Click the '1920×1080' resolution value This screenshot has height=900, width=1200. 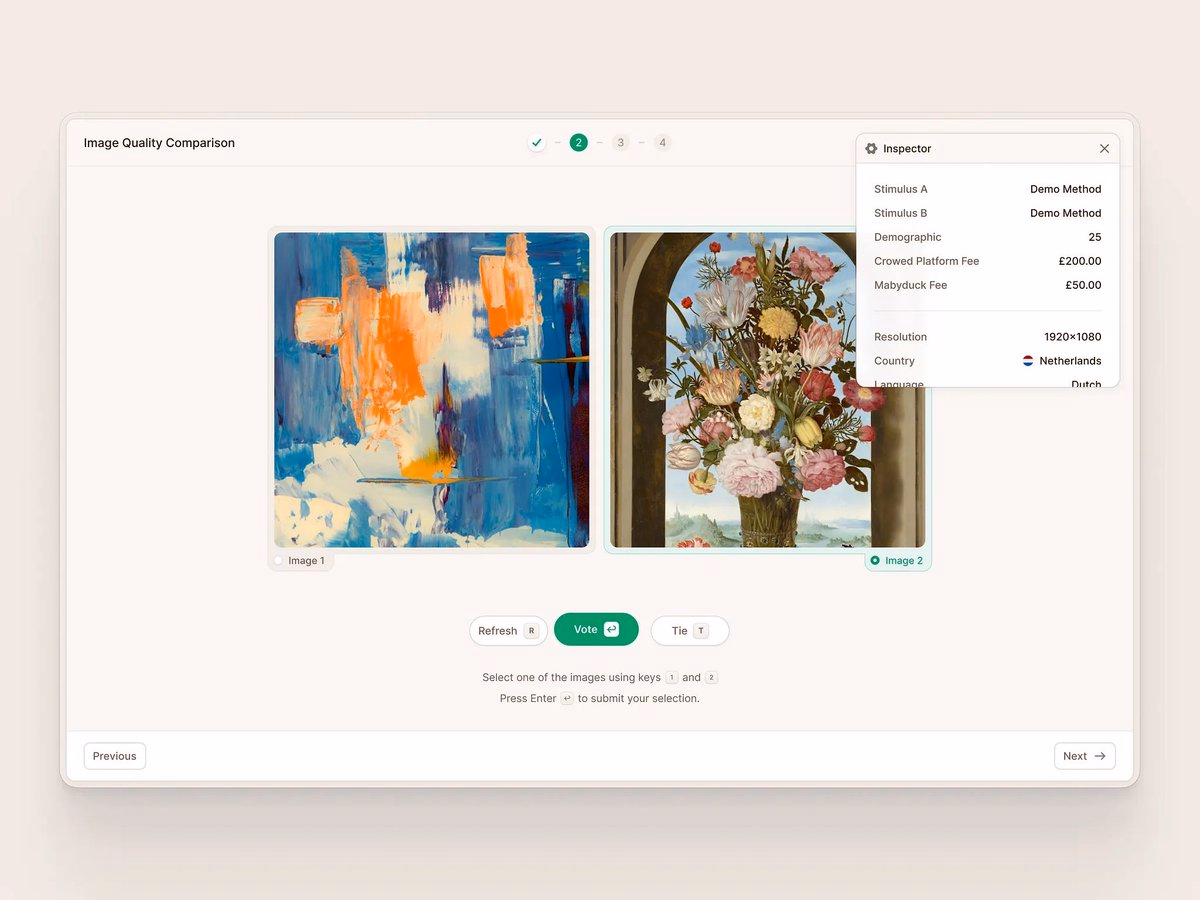(x=1073, y=337)
